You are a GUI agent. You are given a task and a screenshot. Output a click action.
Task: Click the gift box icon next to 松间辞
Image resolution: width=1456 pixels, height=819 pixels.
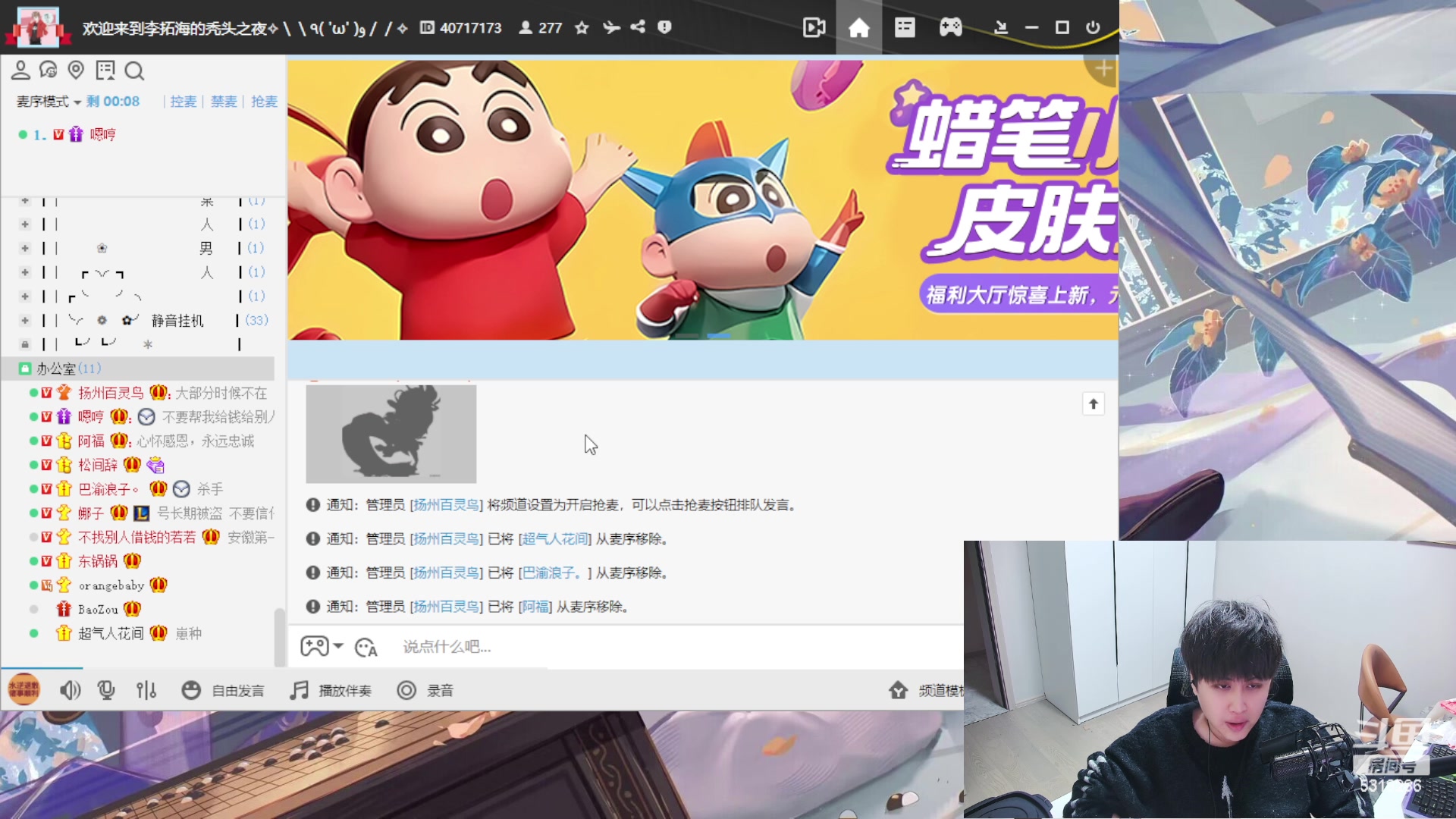155,465
